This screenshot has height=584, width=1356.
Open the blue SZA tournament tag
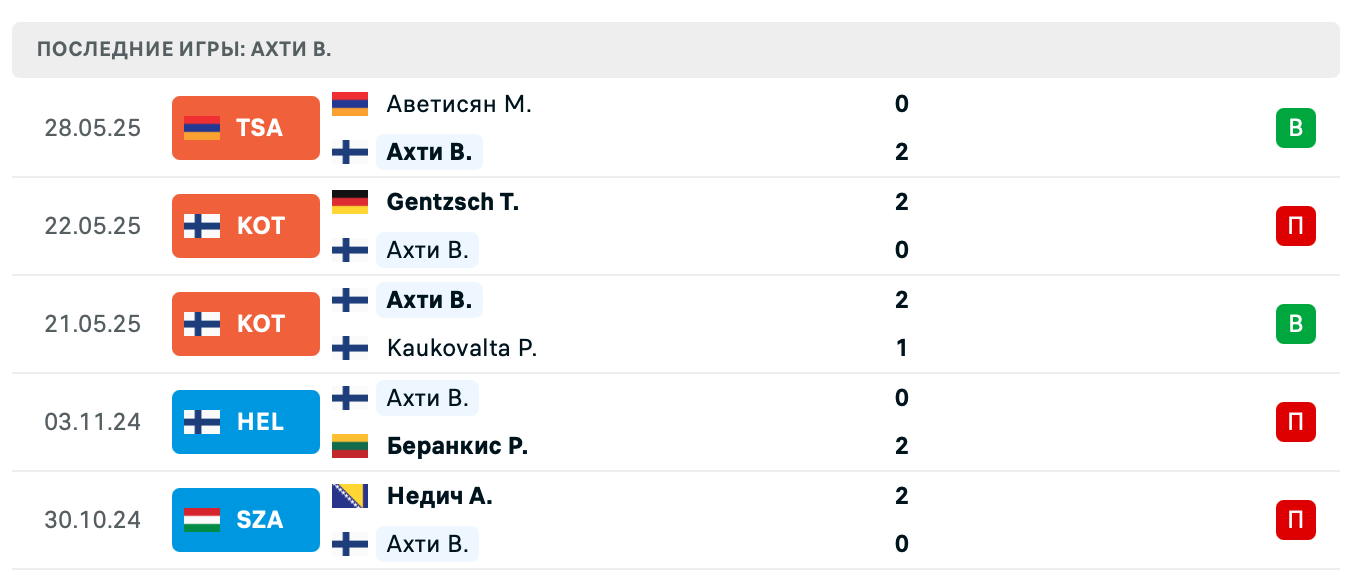pyautogui.click(x=246, y=520)
